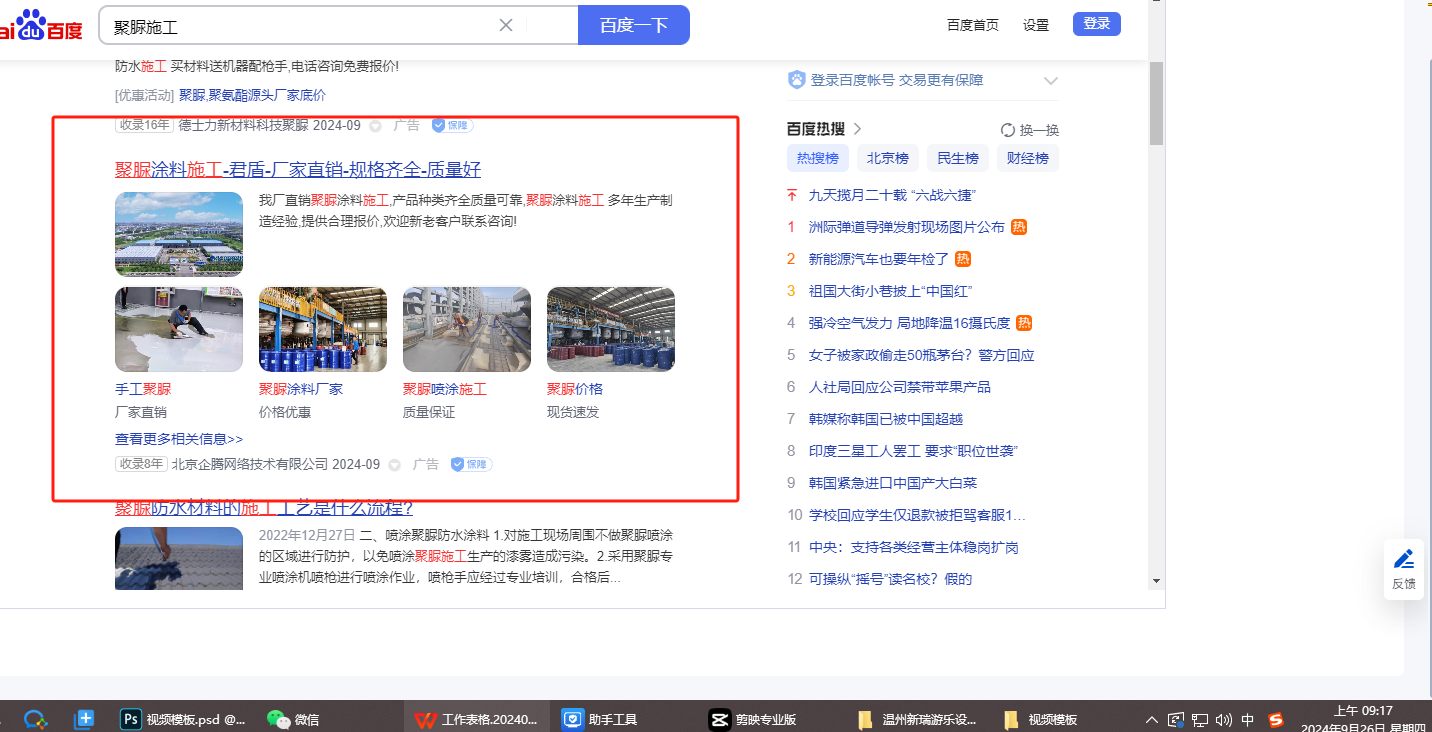Open the 聚脲,聚氨酯源头厂家底价 promo link

coord(252,96)
